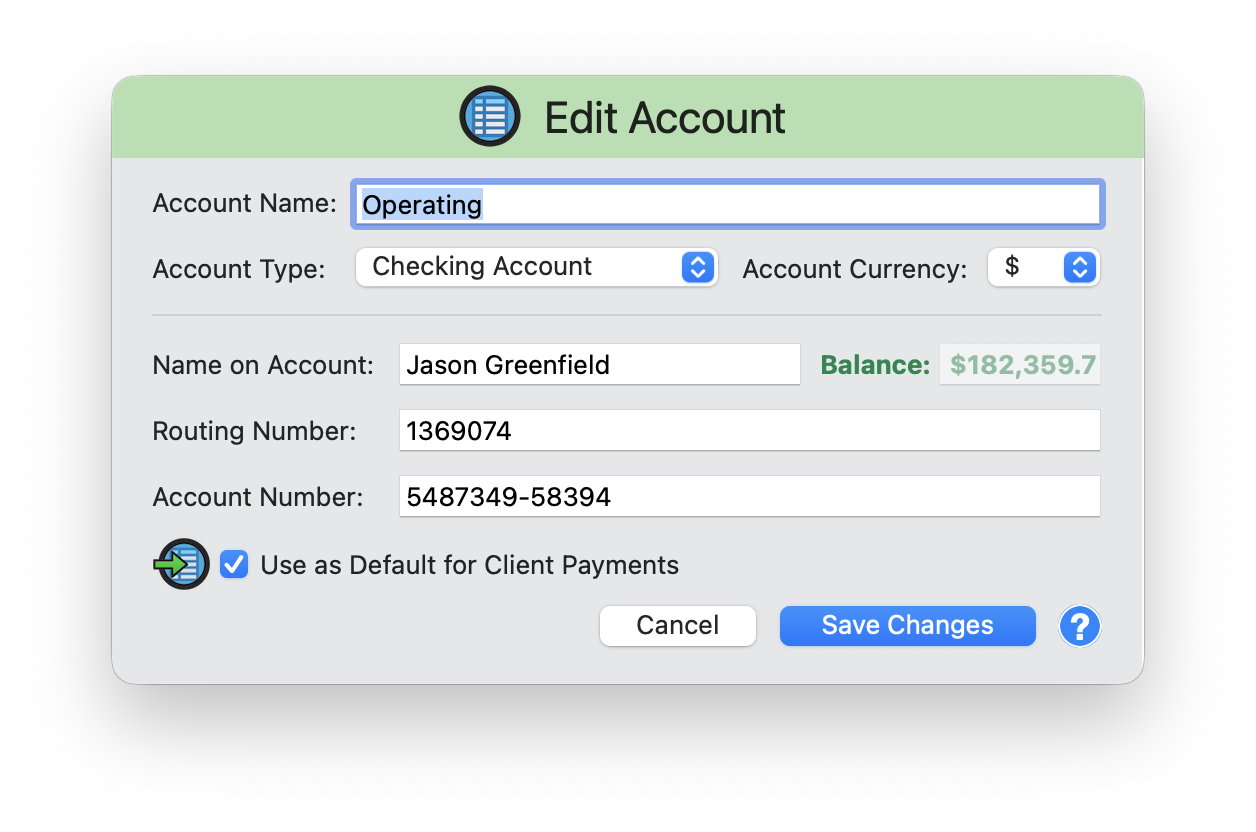Click the Account Number field
This screenshot has height=832, width=1256.
coord(749,496)
